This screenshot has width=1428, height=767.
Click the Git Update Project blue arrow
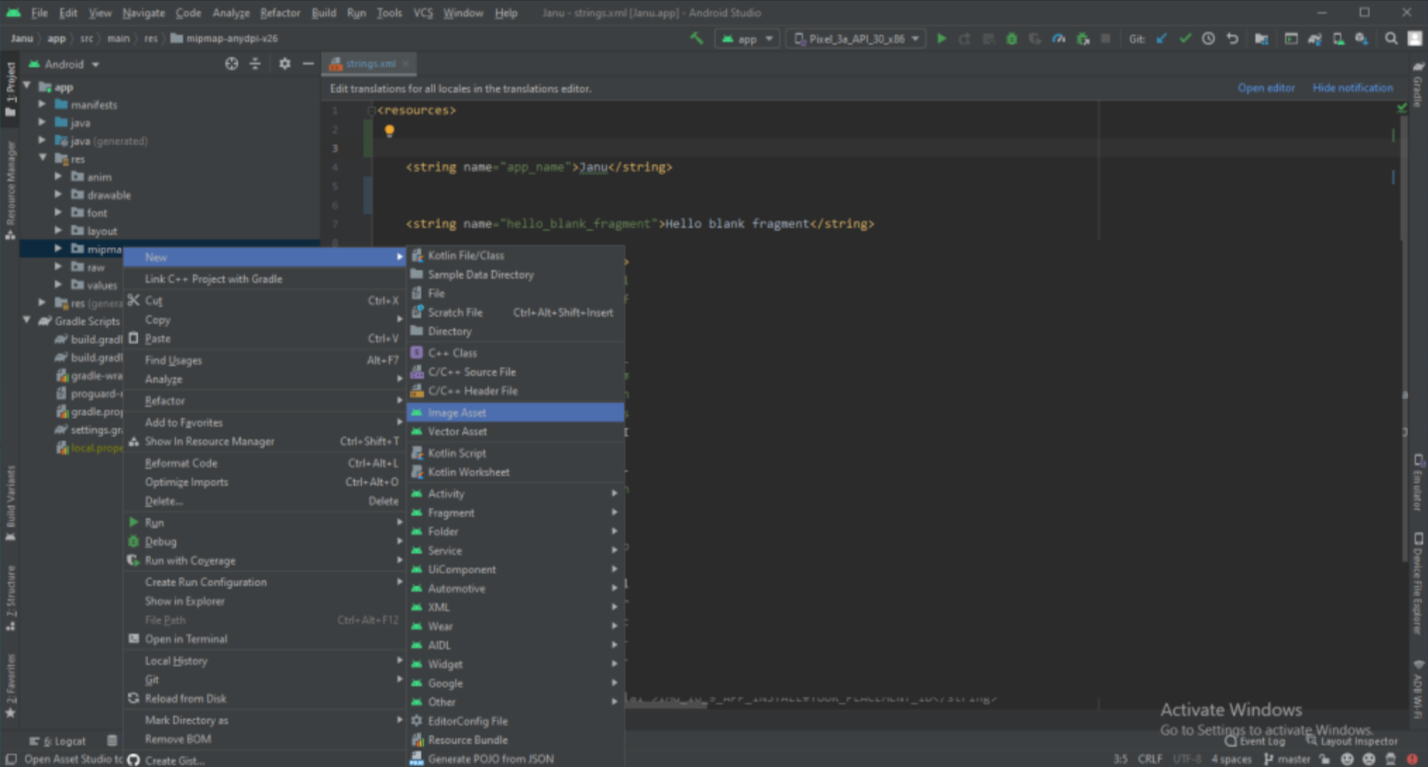[x=1162, y=39]
